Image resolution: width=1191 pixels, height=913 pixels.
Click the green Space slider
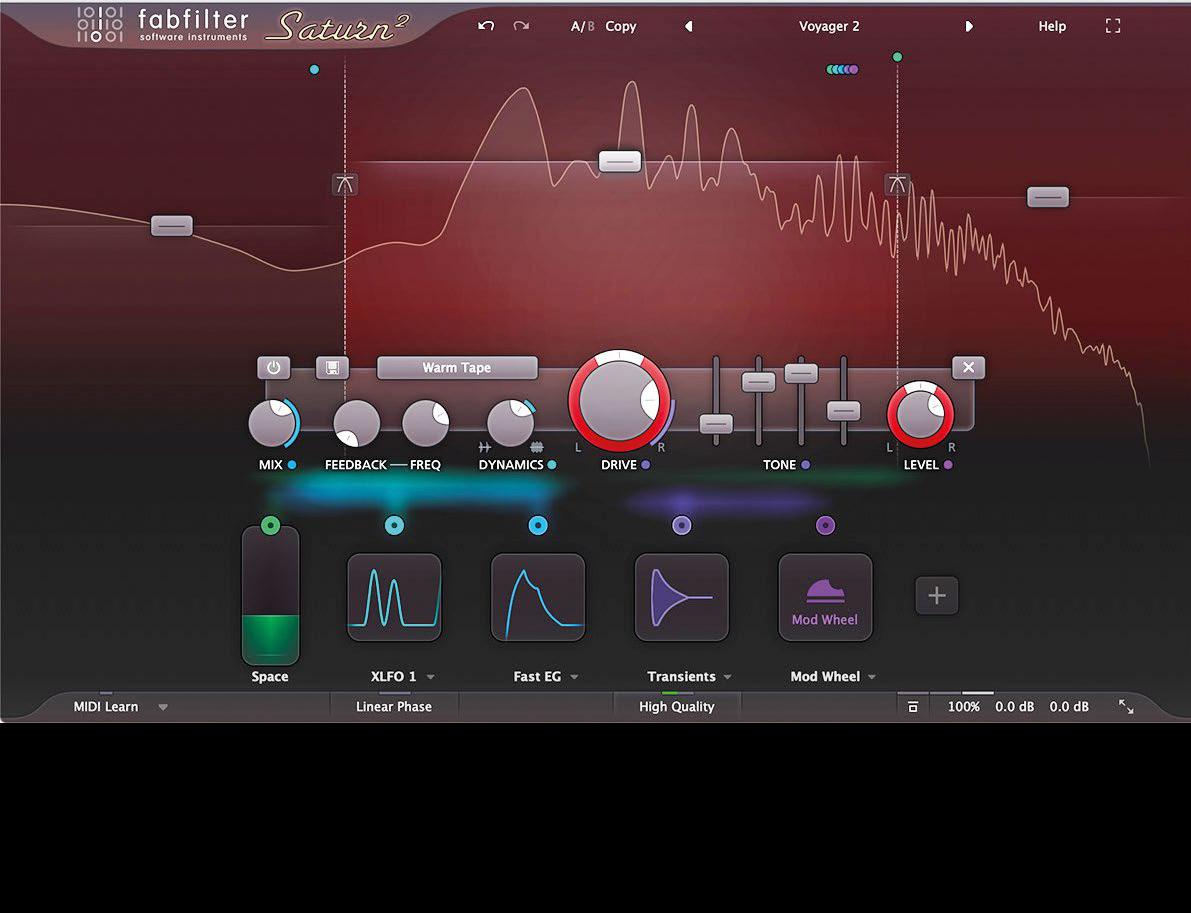coord(270,596)
